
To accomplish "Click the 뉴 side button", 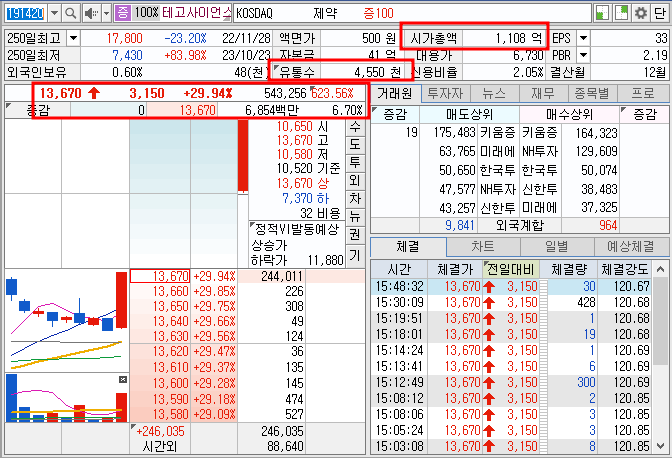I will (355, 217).
